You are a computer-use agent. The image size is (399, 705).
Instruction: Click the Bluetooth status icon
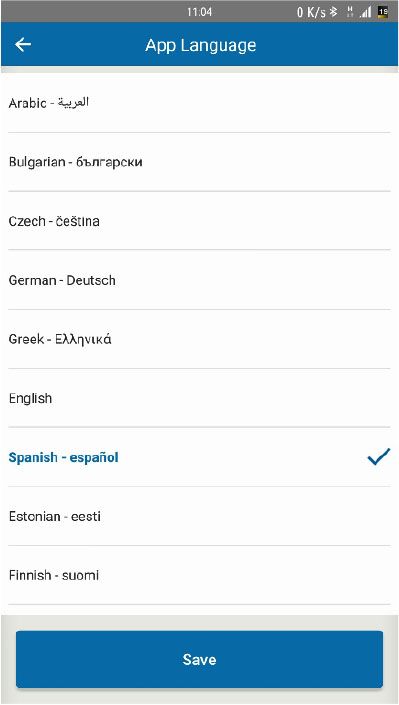pyautogui.click(x=333, y=12)
